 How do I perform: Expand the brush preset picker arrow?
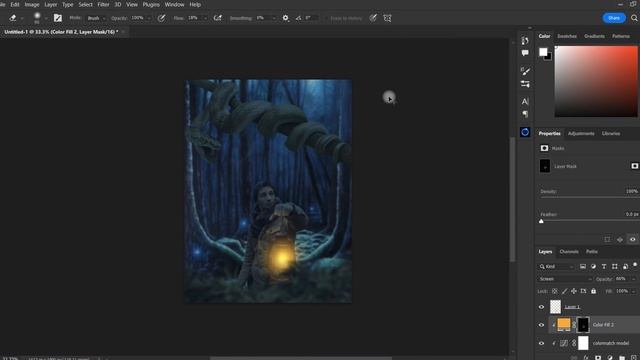(46, 18)
